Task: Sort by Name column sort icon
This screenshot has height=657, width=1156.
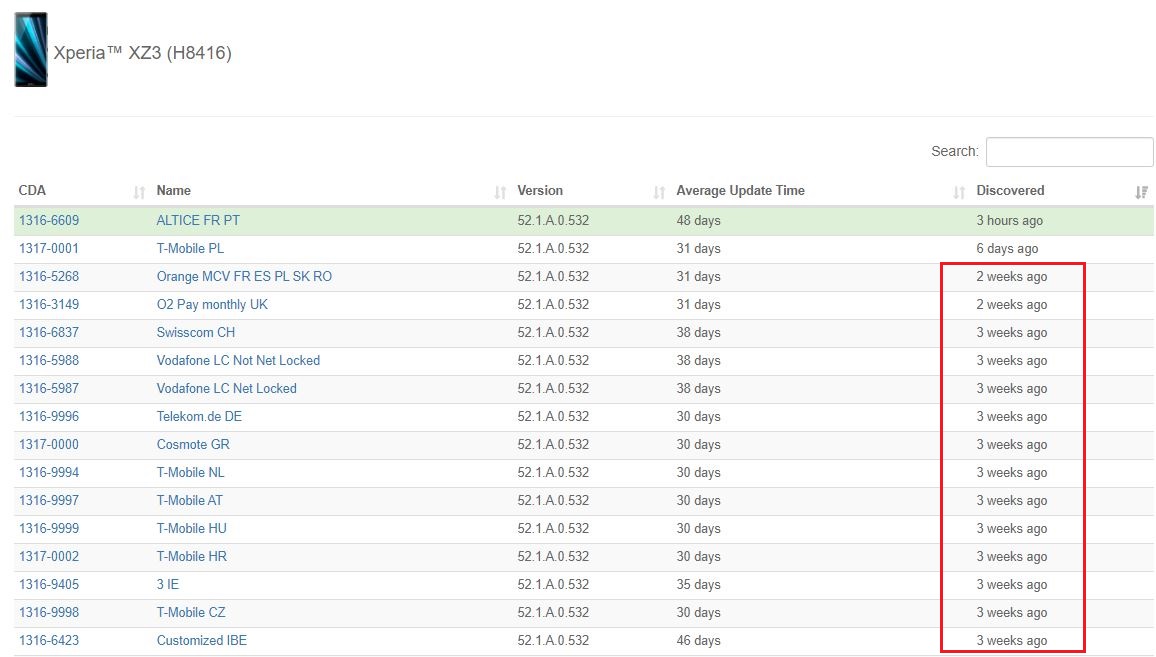Action: point(500,192)
